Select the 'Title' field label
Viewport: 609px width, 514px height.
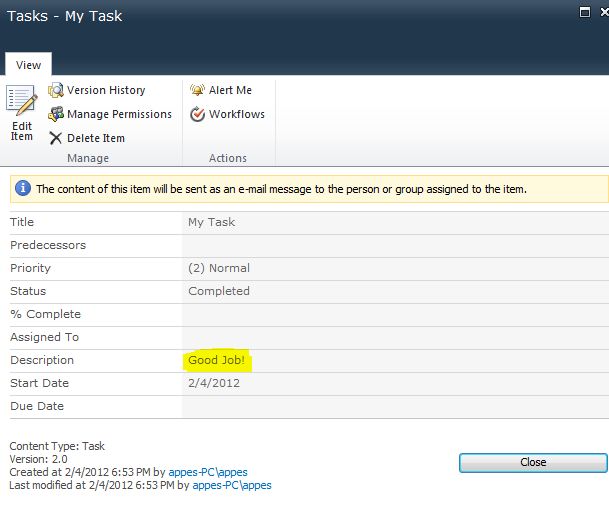click(22, 222)
